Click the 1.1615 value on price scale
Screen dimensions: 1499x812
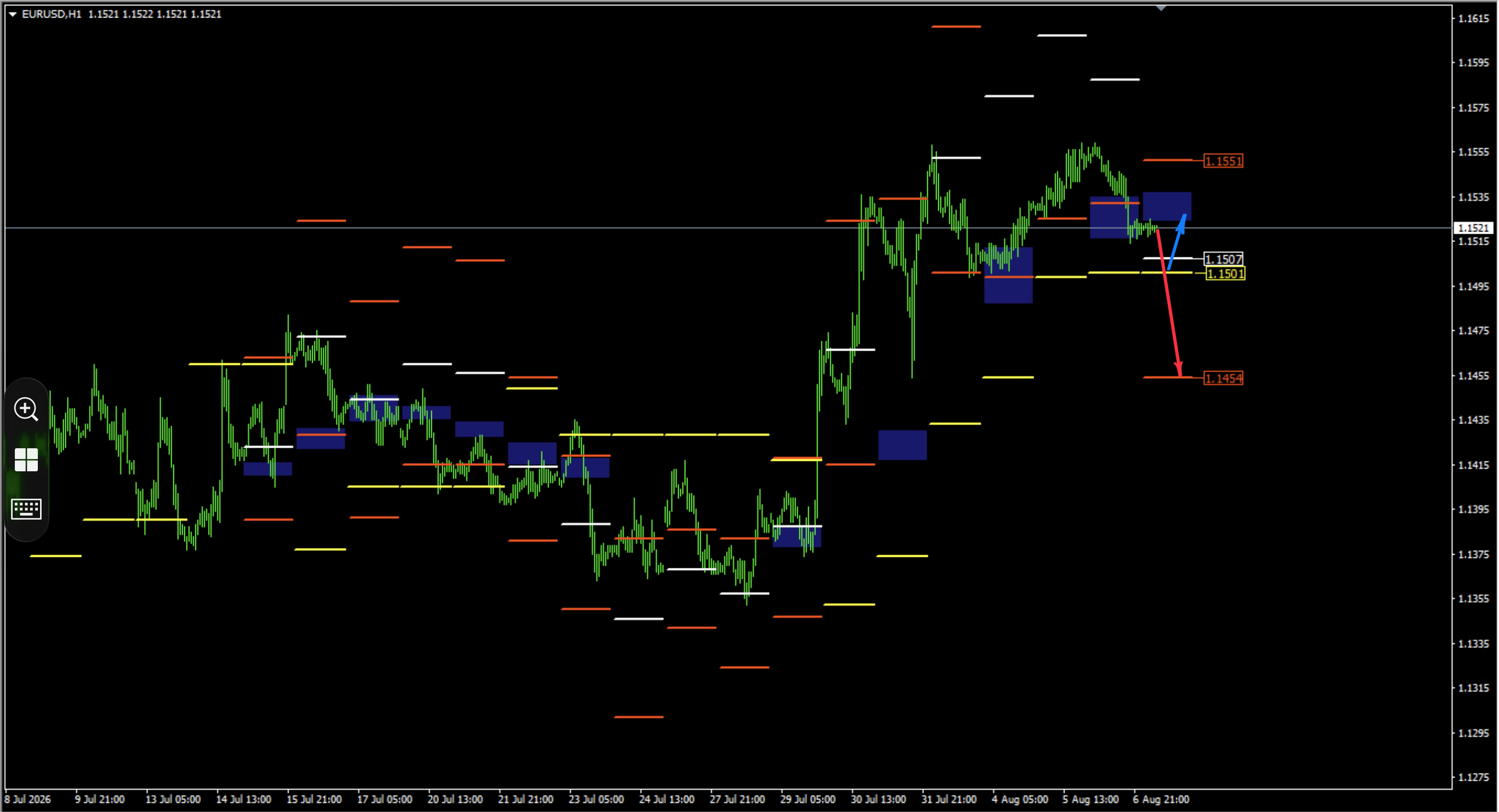coord(1474,19)
